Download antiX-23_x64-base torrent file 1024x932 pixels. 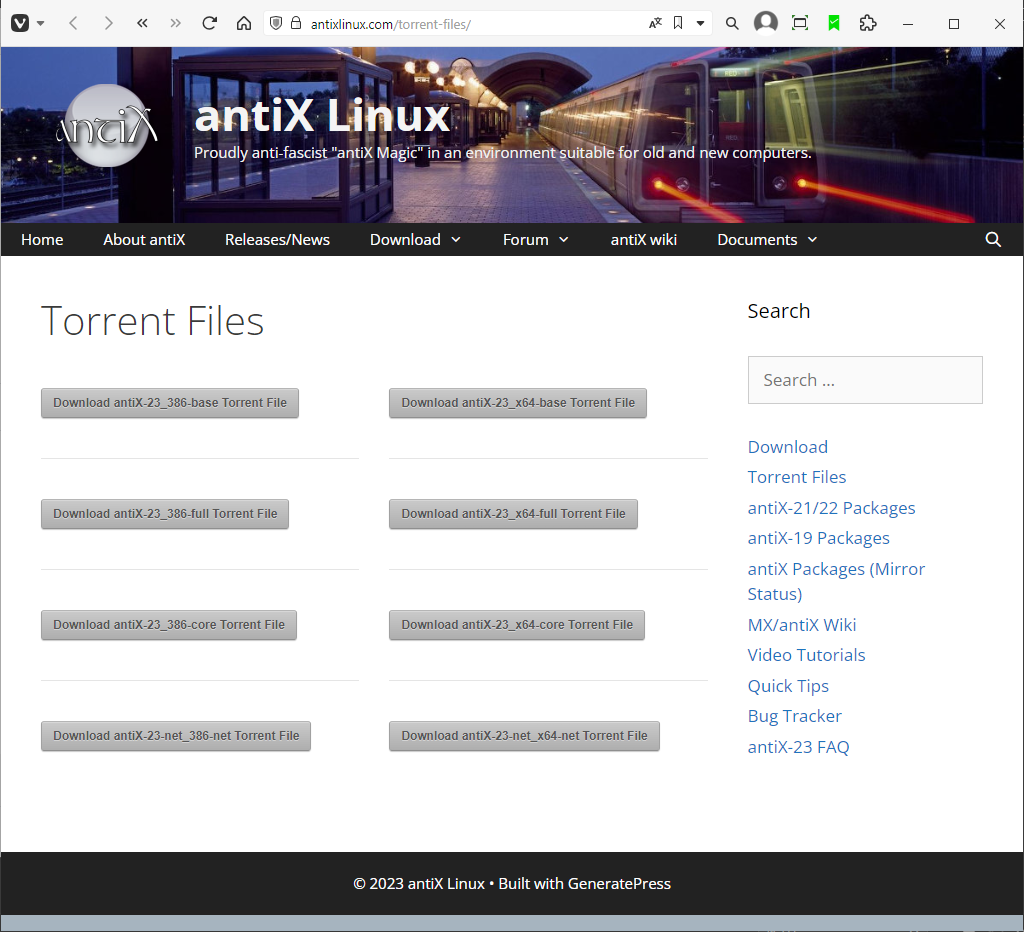pyautogui.click(x=518, y=403)
